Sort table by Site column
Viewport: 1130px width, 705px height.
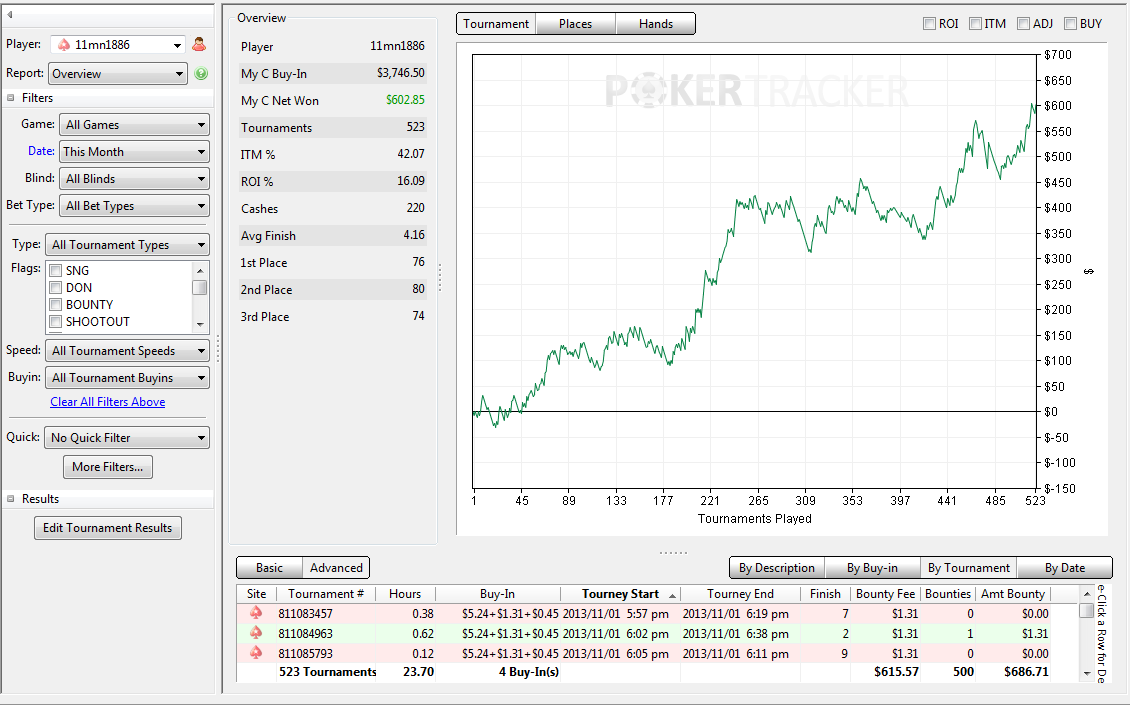click(x=257, y=594)
